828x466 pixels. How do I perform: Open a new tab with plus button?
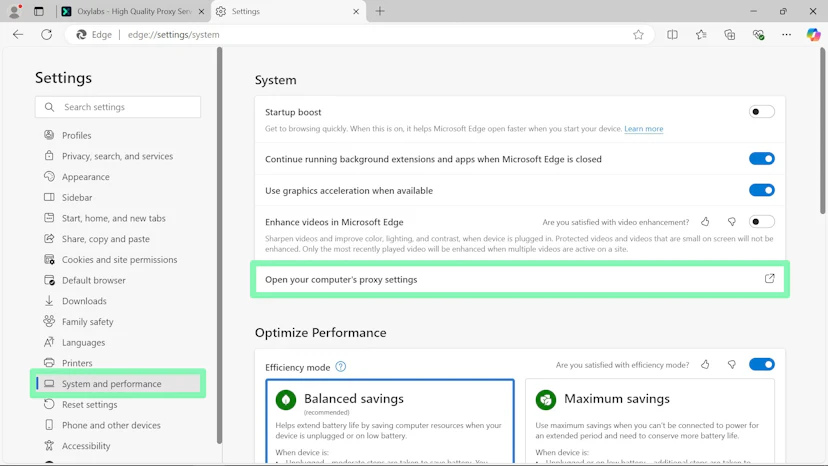(x=380, y=11)
